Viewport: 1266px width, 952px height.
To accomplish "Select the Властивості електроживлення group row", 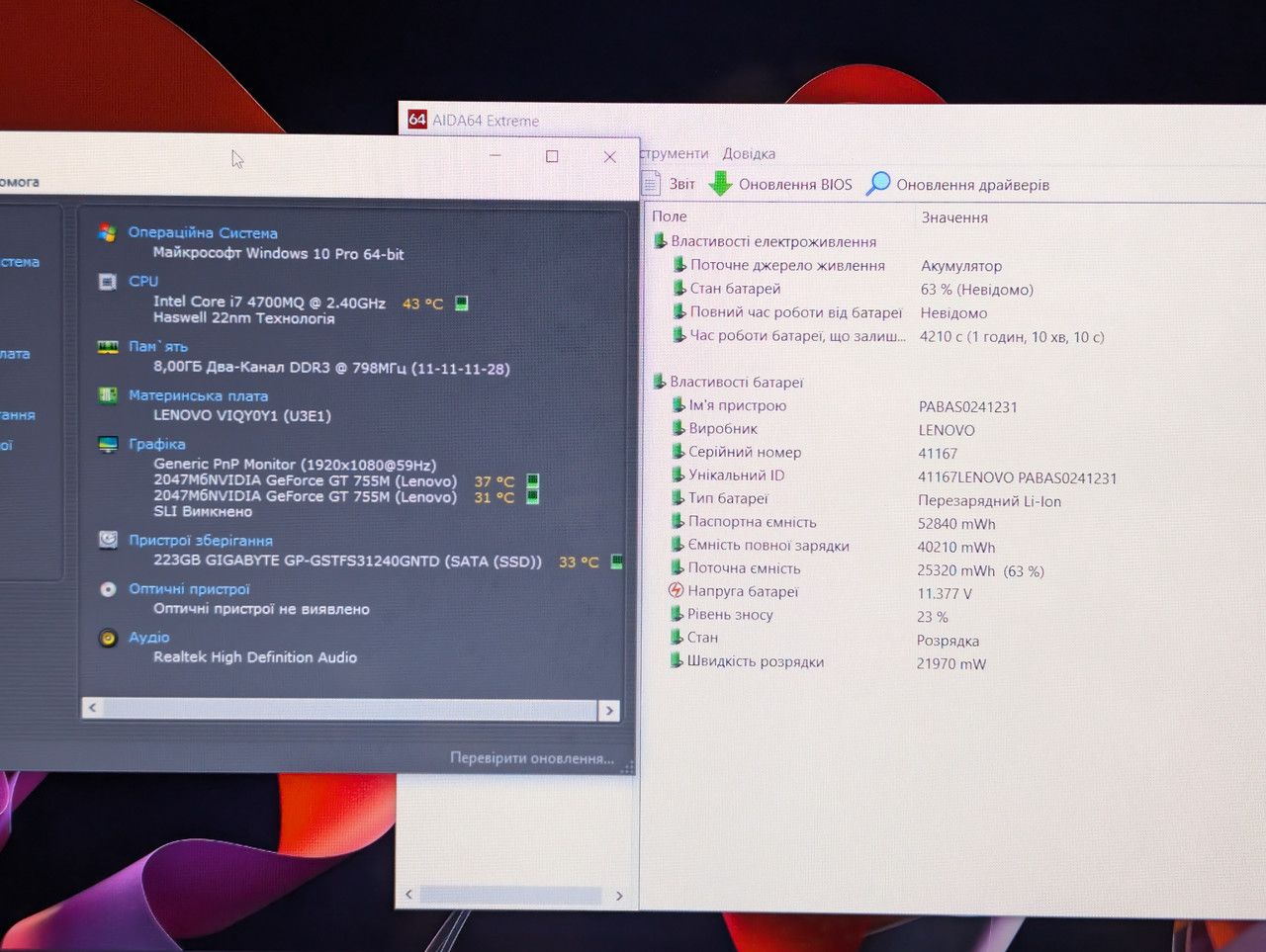I will [764, 241].
